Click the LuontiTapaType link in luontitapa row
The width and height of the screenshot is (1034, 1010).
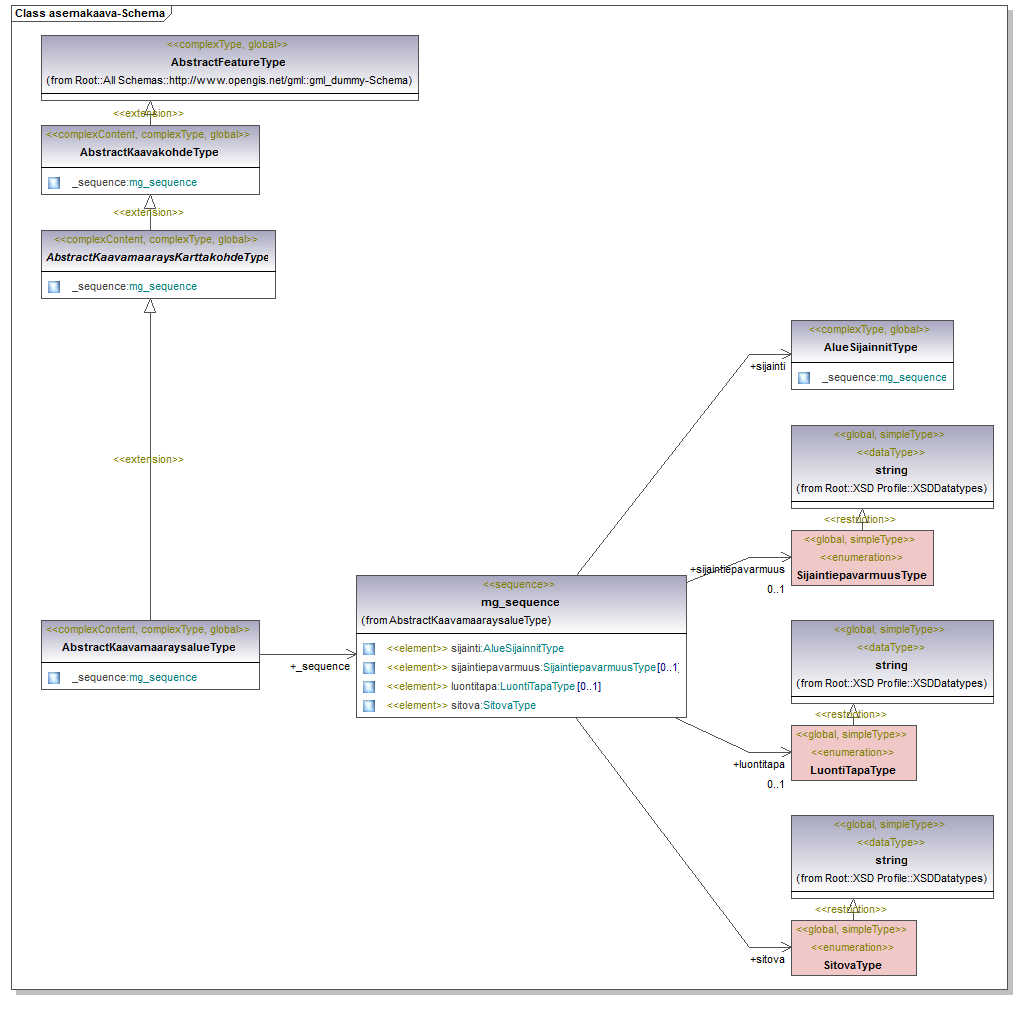coord(537,687)
